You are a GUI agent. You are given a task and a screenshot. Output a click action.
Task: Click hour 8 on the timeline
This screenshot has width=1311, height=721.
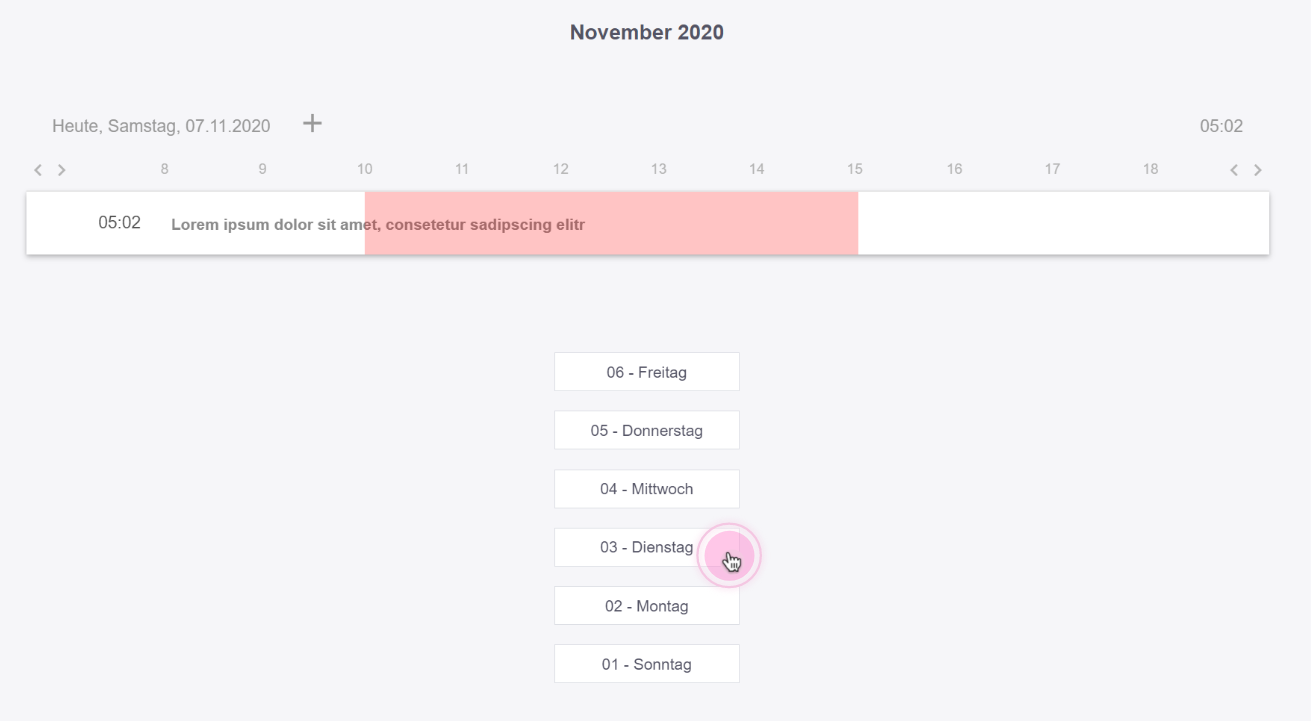pyautogui.click(x=165, y=169)
